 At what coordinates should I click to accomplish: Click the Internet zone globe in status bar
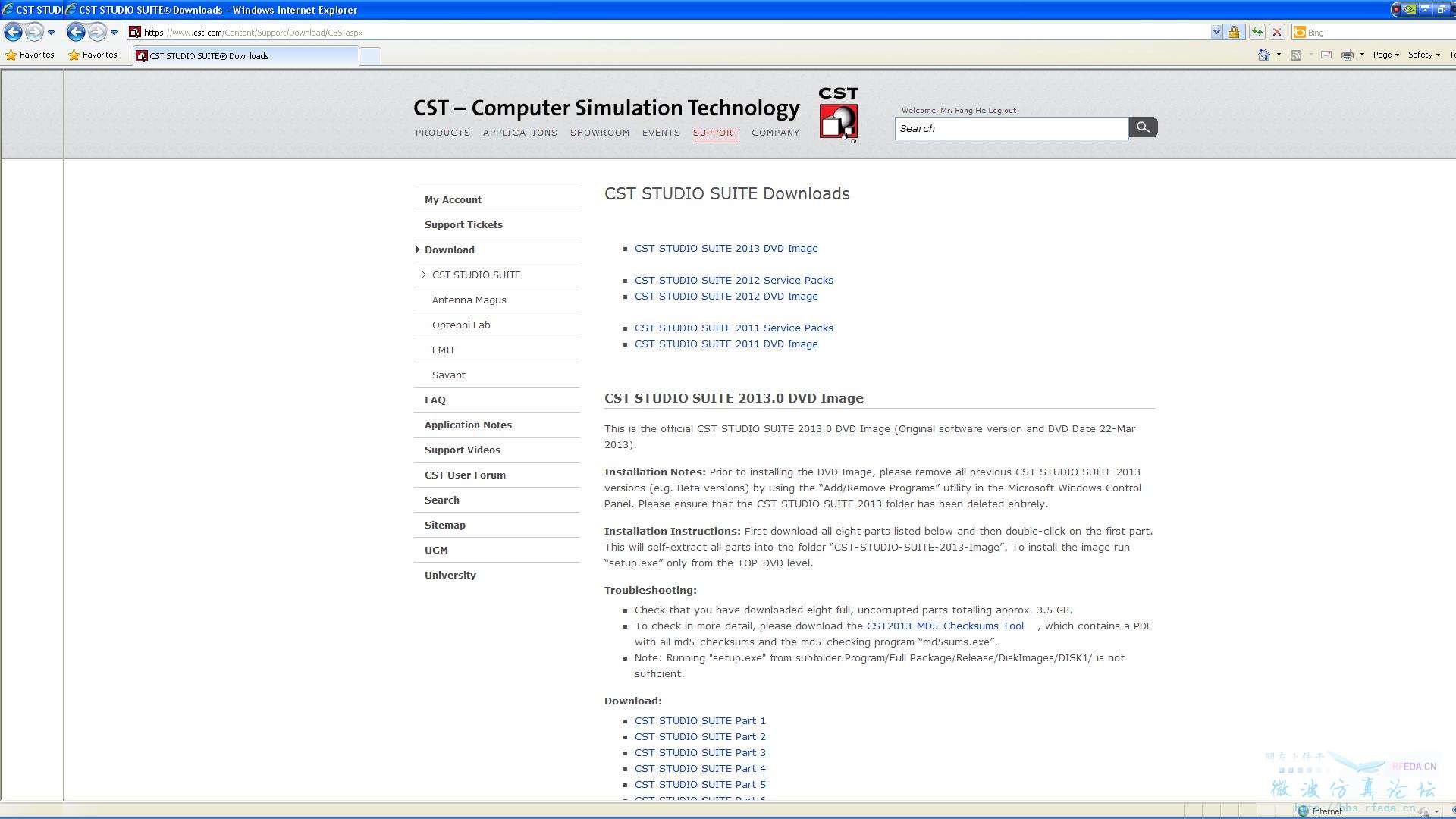(x=1303, y=811)
